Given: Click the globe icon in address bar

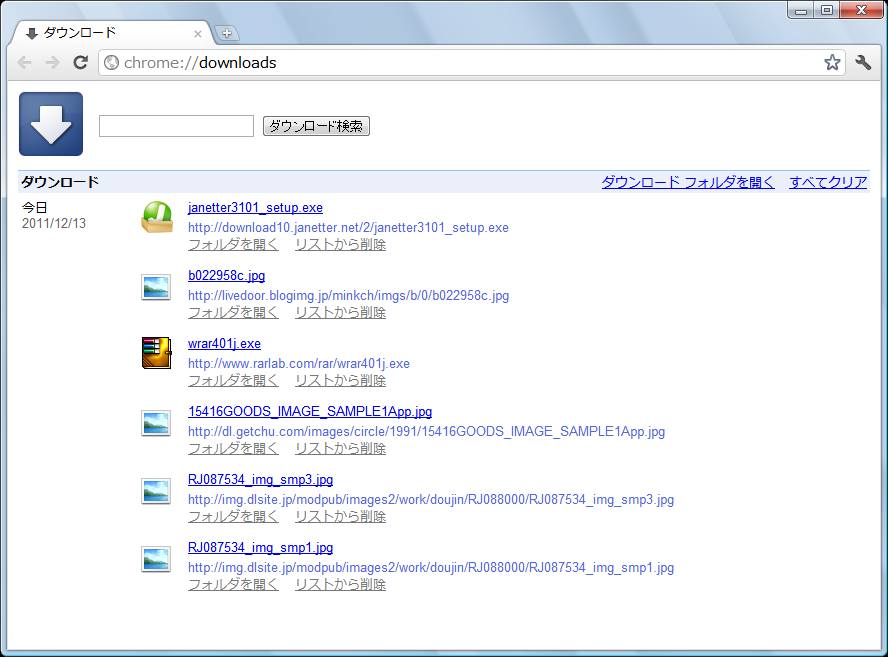Looking at the screenshot, I should click(x=112, y=62).
